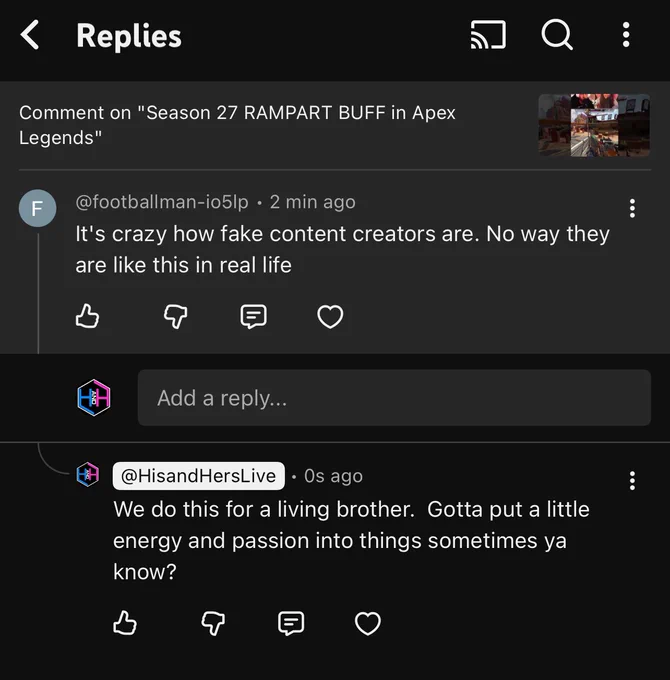
Task: Open options menu for HisandHersLive's reply
Action: pos(632,481)
